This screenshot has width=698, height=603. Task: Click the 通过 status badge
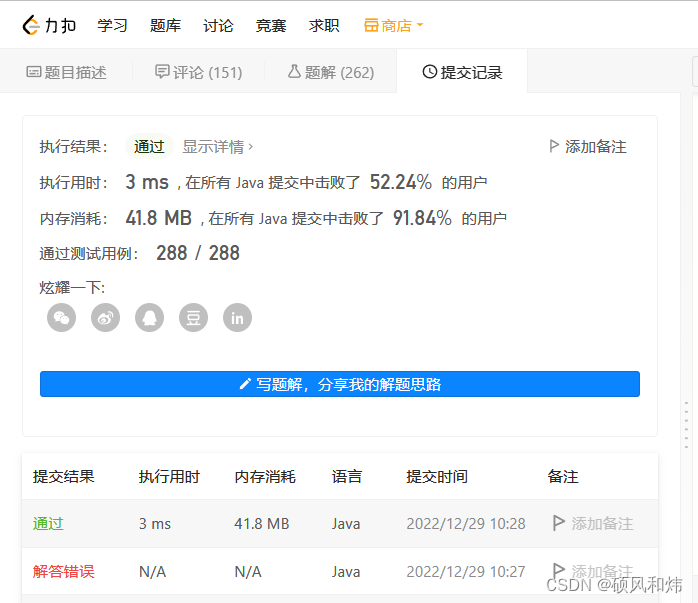click(x=149, y=146)
